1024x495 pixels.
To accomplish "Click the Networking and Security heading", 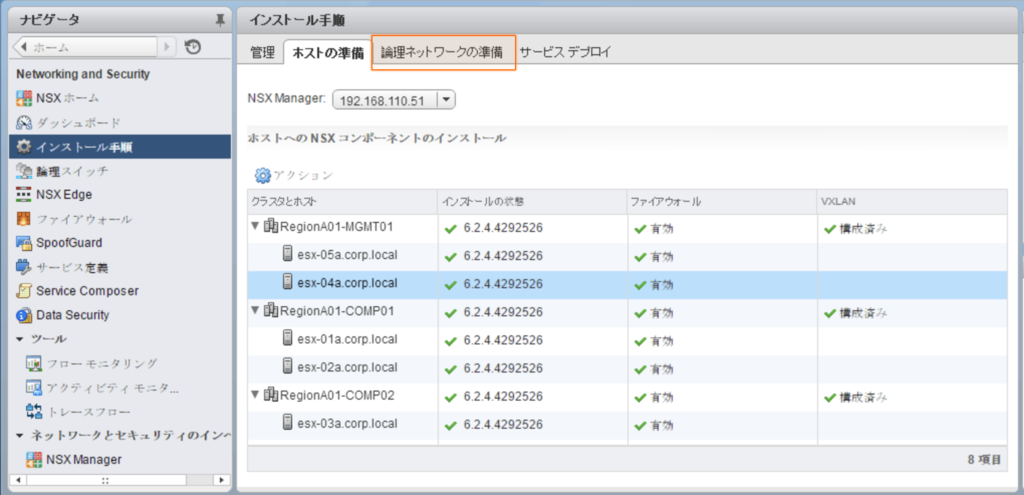I will point(83,74).
